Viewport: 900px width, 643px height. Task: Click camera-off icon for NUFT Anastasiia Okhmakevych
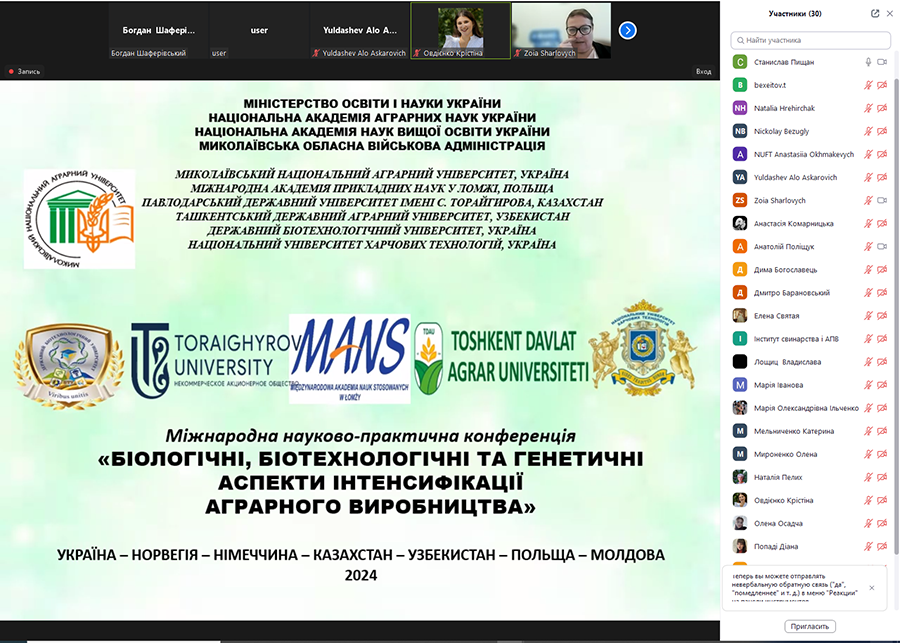click(882, 154)
